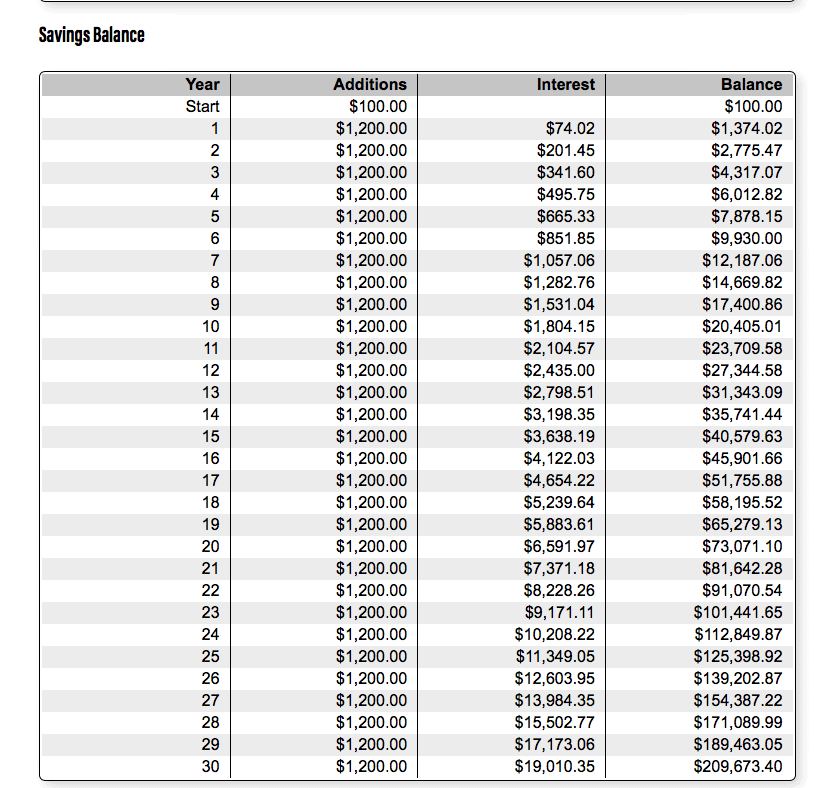Select year 23 balance $101,441.65
Image resolution: width=820 pixels, height=788 pixels.
coord(738,612)
